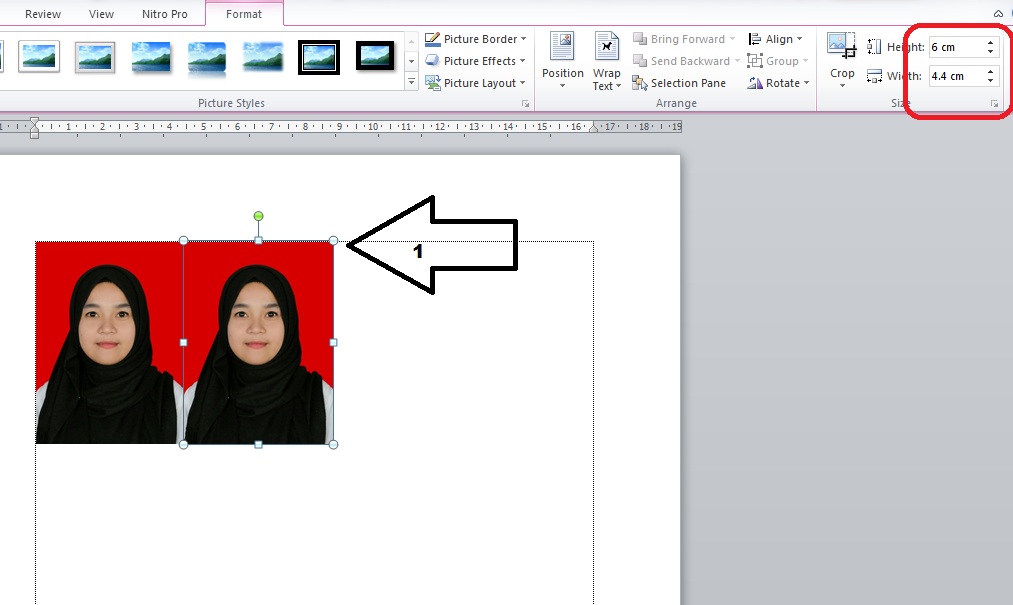This screenshot has width=1013, height=605.
Task: Edit the Height field showing 6 cm
Action: pos(957,47)
